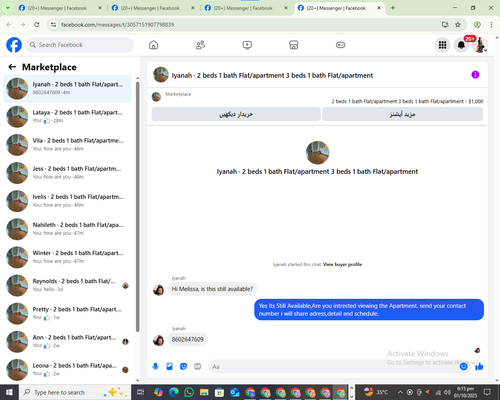
Task: Bookmark this page with the star
Action: click(x=458, y=25)
